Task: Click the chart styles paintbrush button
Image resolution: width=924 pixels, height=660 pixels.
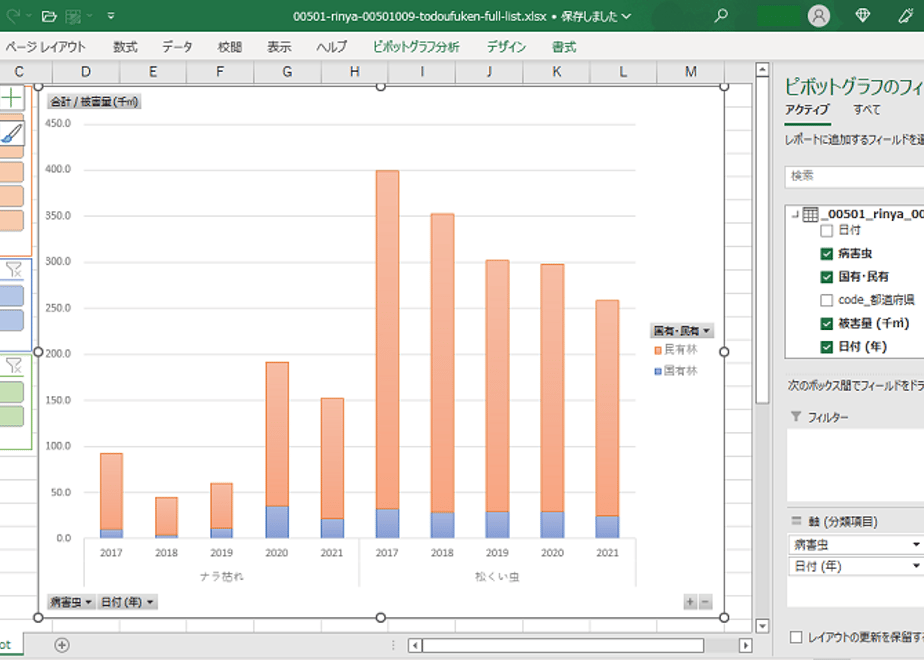Action: [x=11, y=134]
